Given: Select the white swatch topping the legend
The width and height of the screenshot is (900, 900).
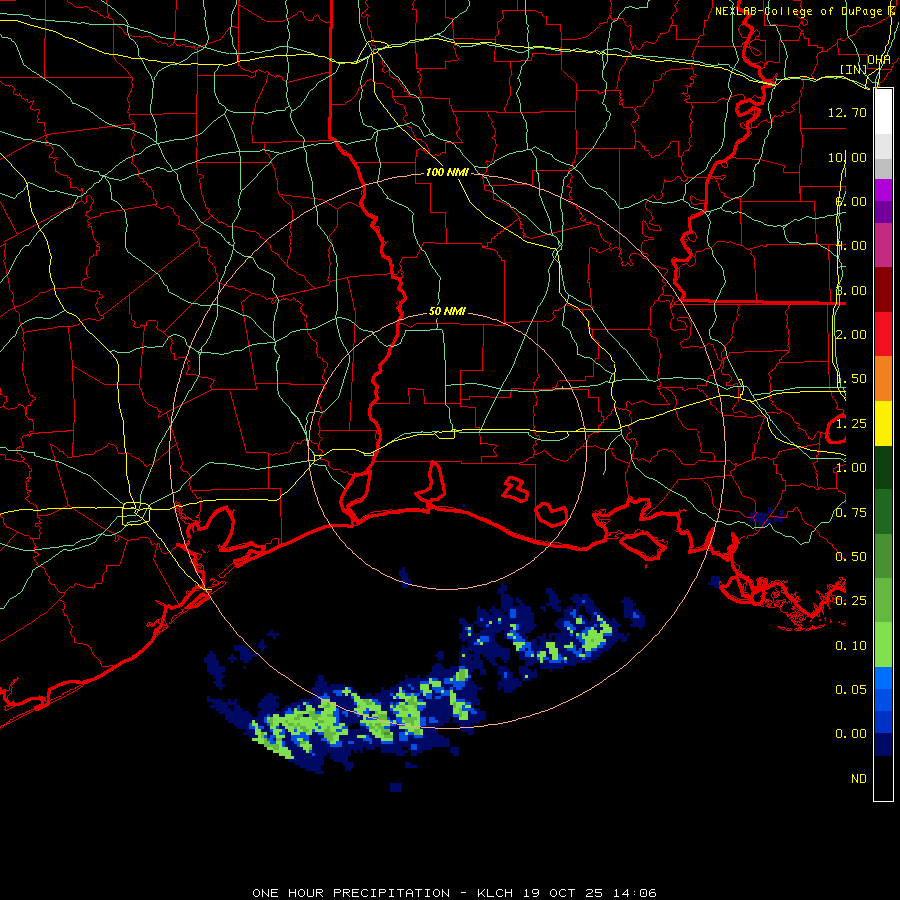Looking at the screenshot, I should coord(883,112).
